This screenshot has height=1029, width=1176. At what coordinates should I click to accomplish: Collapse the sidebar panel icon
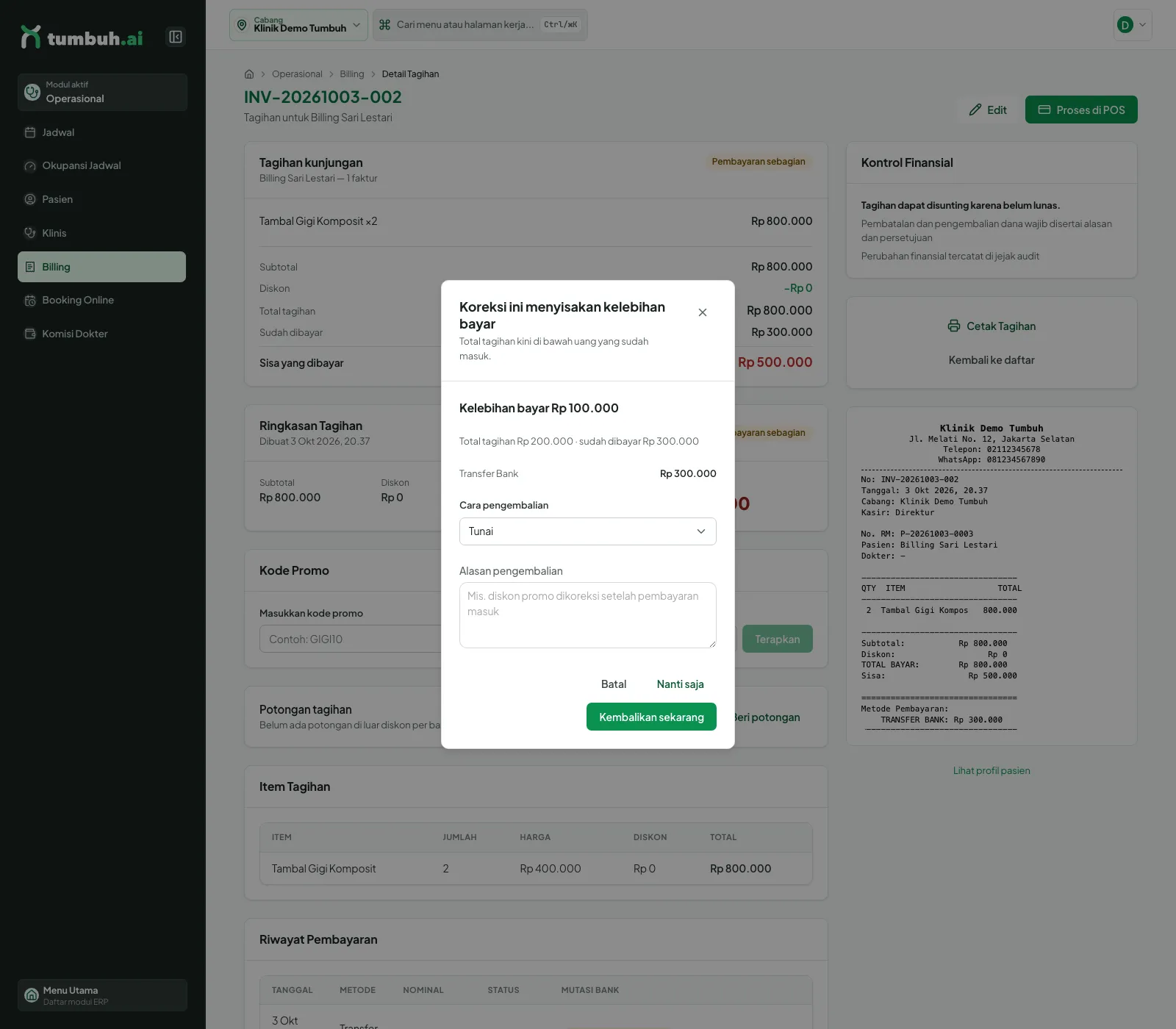176,37
